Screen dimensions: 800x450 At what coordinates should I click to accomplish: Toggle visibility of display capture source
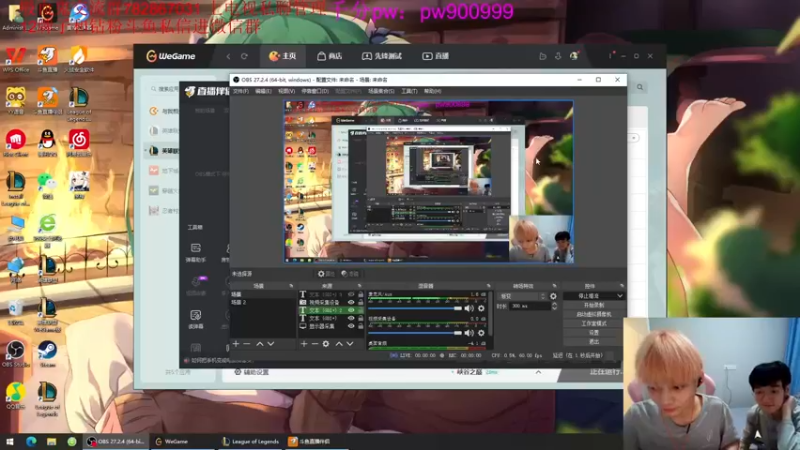351,326
